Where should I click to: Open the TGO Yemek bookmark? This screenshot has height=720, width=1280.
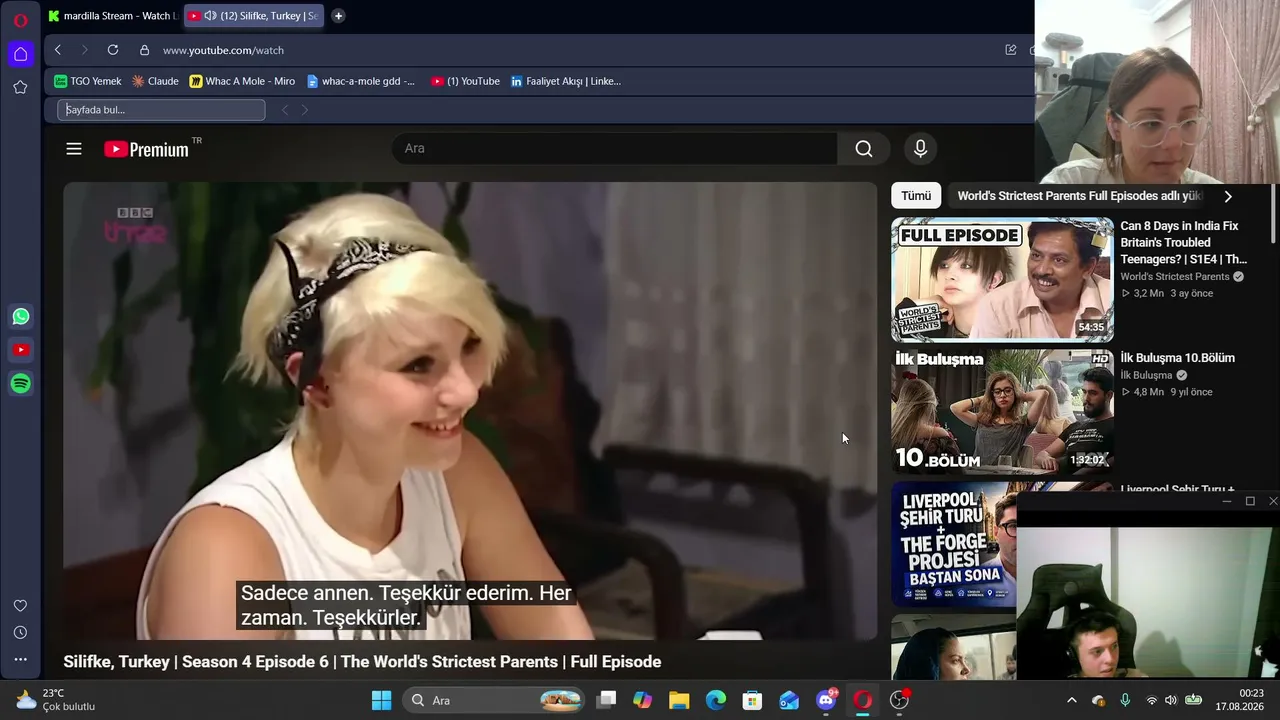(88, 81)
